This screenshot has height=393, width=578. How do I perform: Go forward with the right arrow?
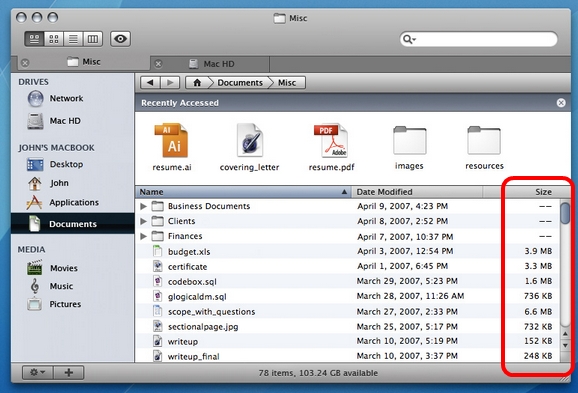coord(170,83)
